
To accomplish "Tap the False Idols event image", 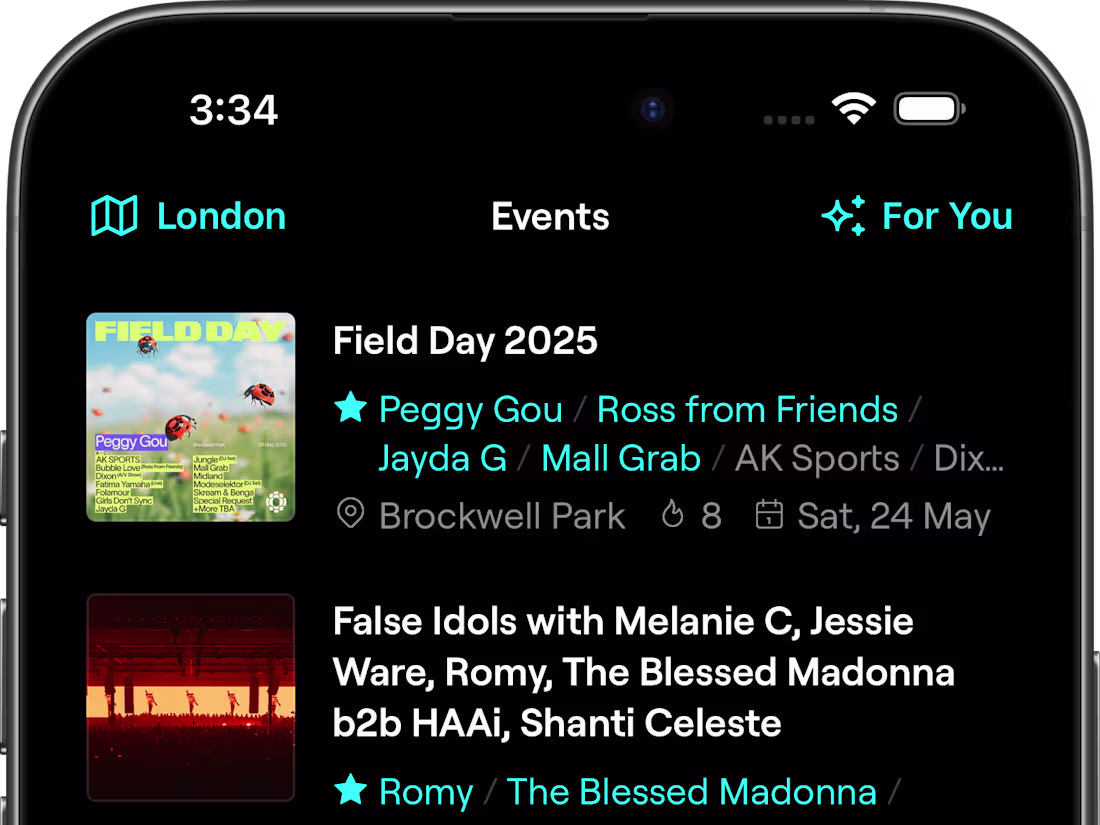I will pos(190,697).
